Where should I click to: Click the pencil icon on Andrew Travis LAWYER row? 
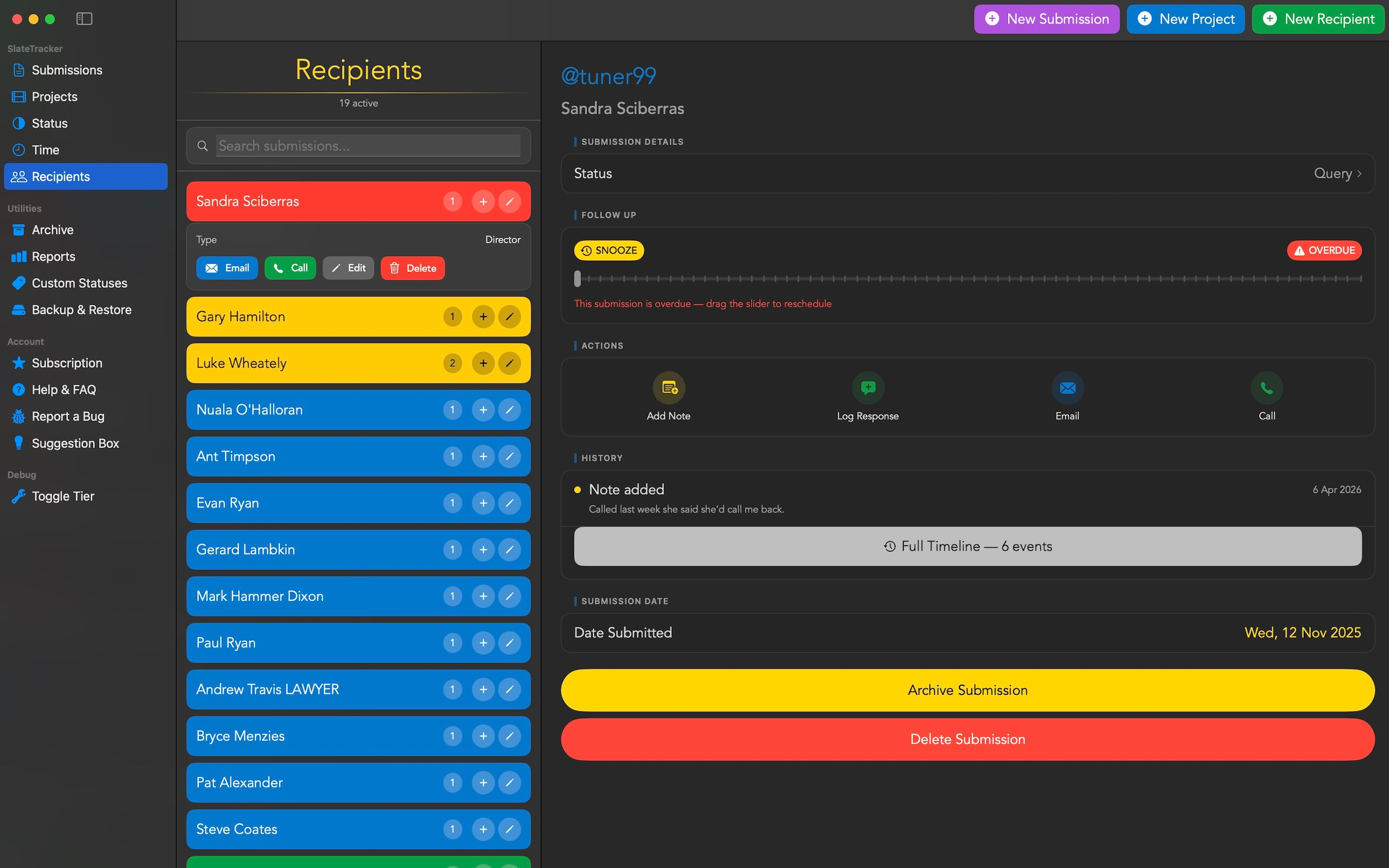(509, 690)
